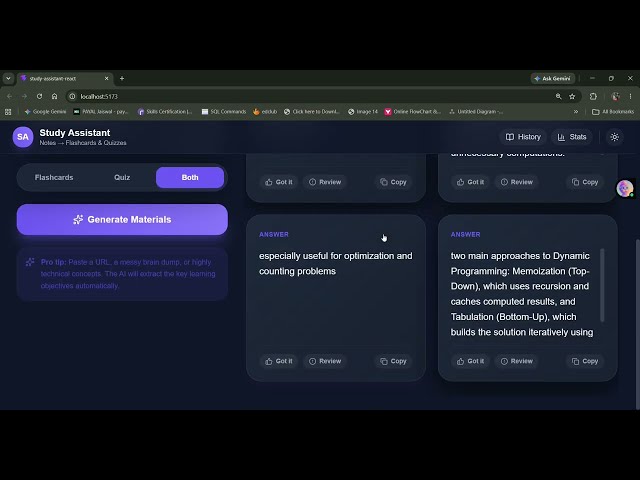Screen dimensions: 640x480
Task: Click browser home icon
Action: [54, 96]
